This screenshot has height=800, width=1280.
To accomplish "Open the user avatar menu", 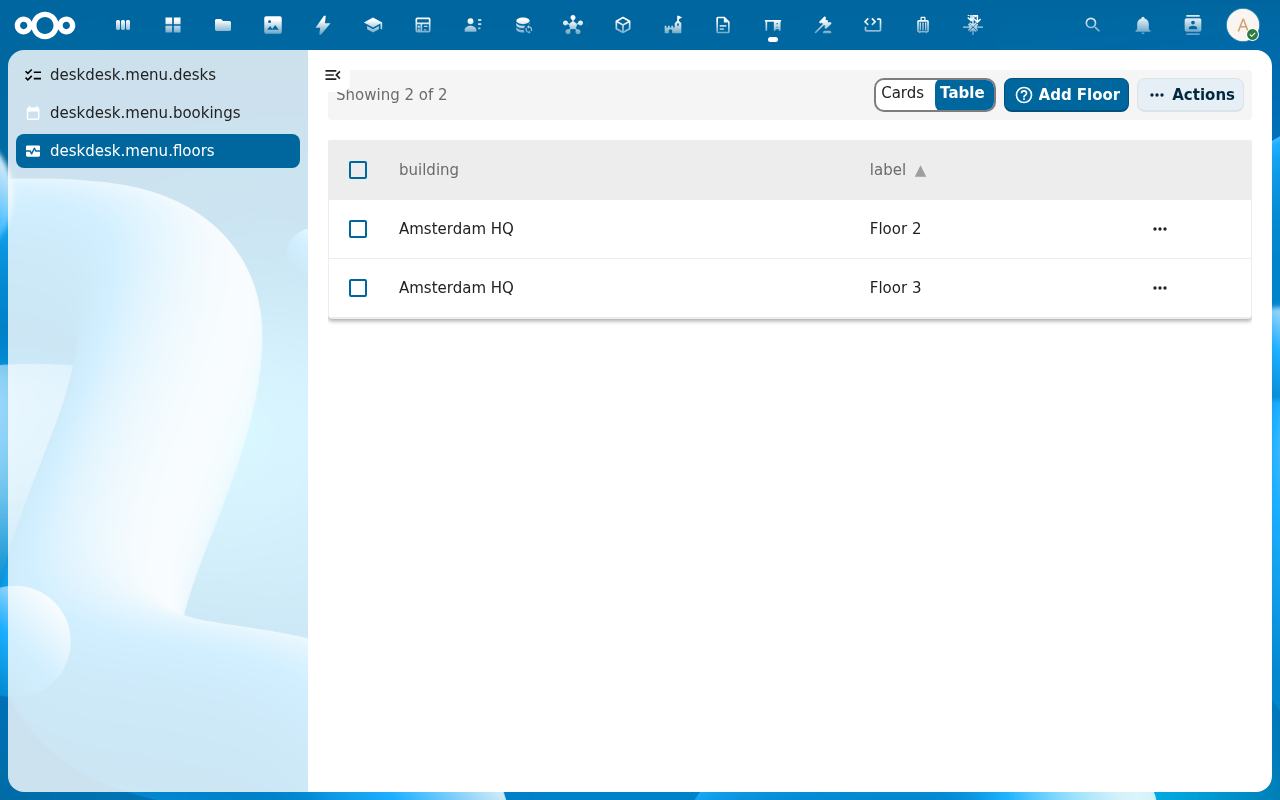I will tap(1243, 25).
